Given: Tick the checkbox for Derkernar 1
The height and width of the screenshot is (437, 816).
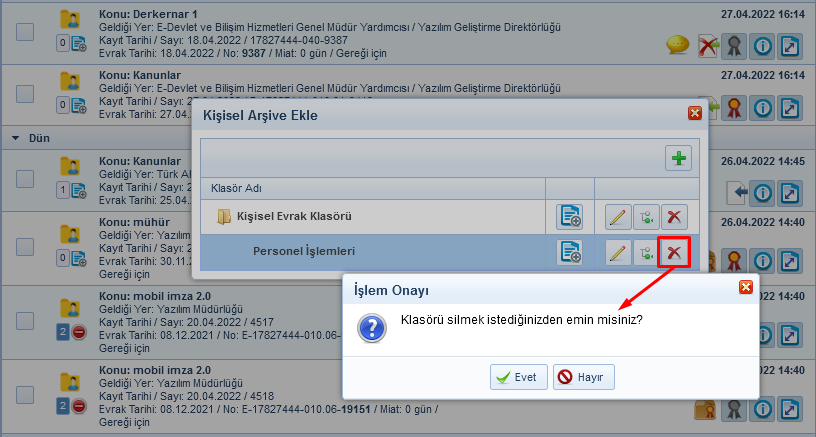Looking at the screenshot, I should 25,32.
